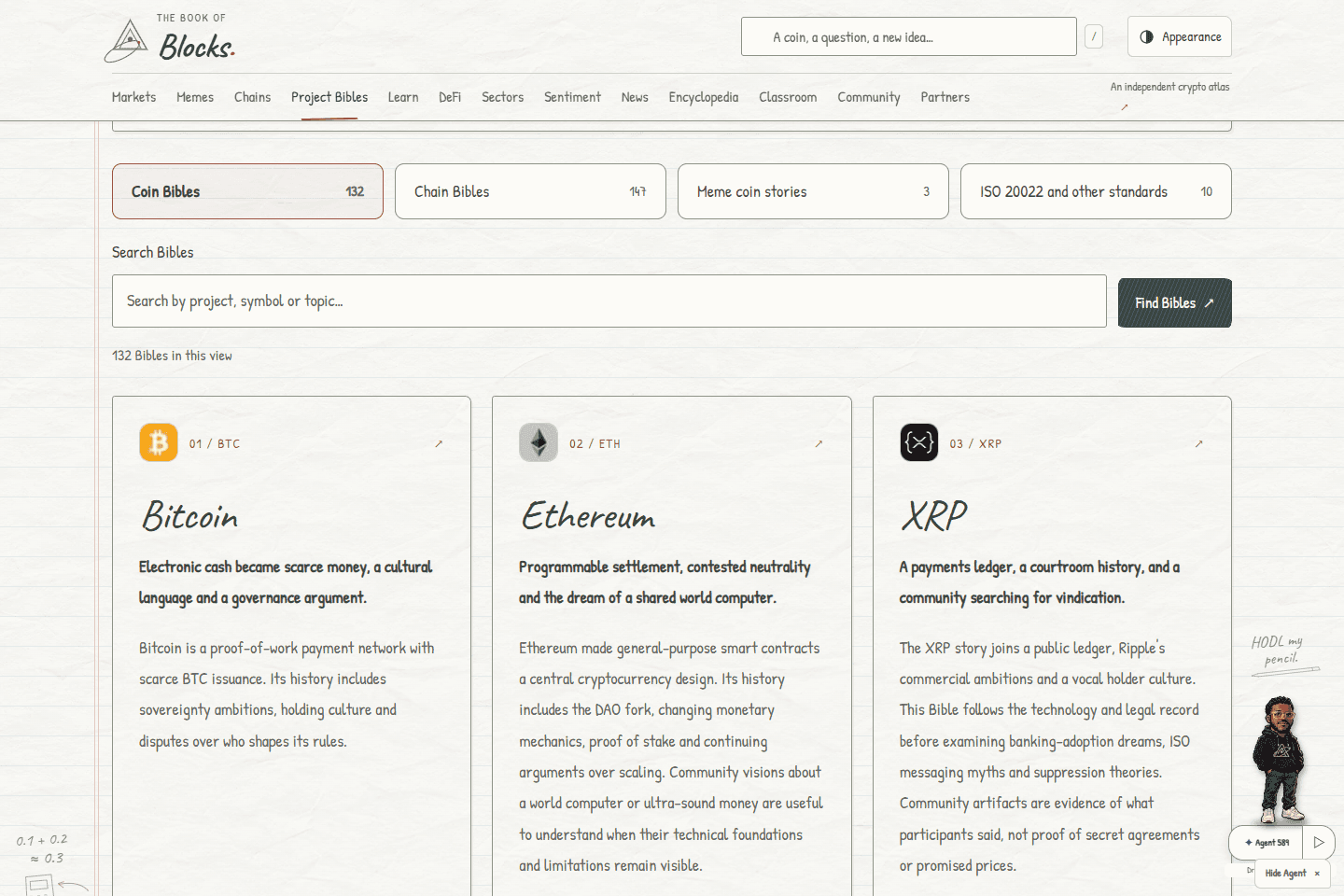This screenshot has width=1344, height=896.
Task: Go to the Learn section
Action: point(403,97)
